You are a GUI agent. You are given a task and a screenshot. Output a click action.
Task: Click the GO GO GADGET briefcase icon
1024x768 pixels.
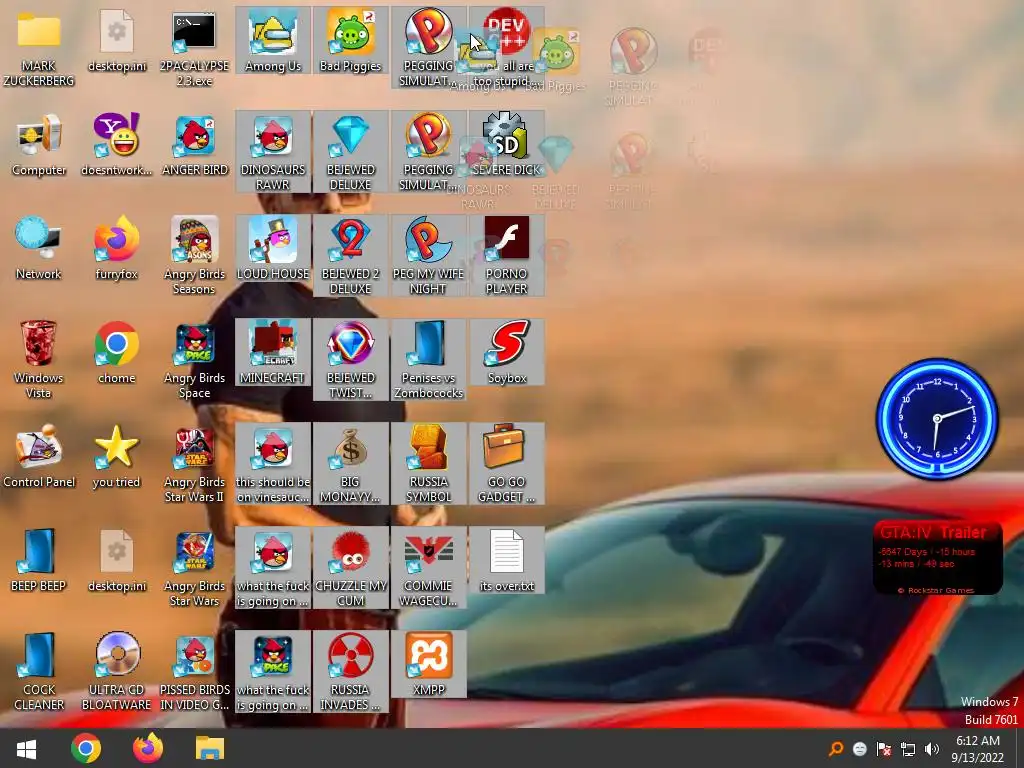(507, 464)
